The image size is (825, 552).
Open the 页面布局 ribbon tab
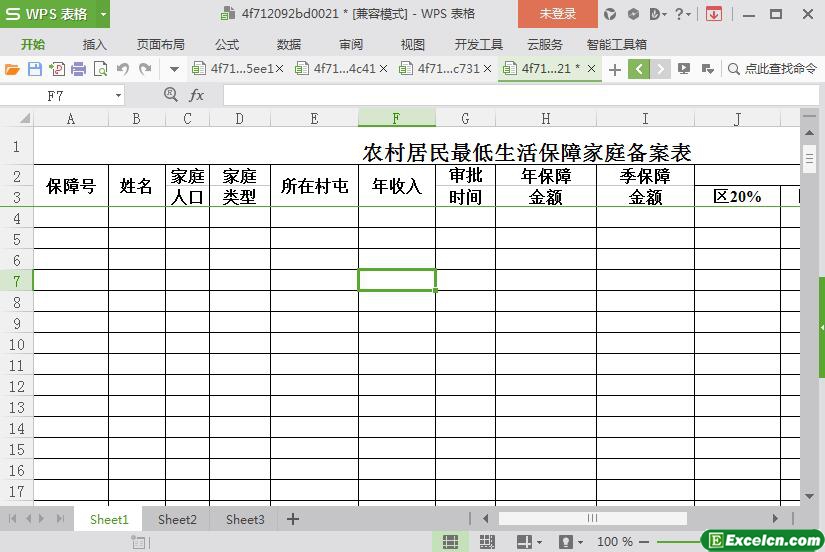coord(161,45)
